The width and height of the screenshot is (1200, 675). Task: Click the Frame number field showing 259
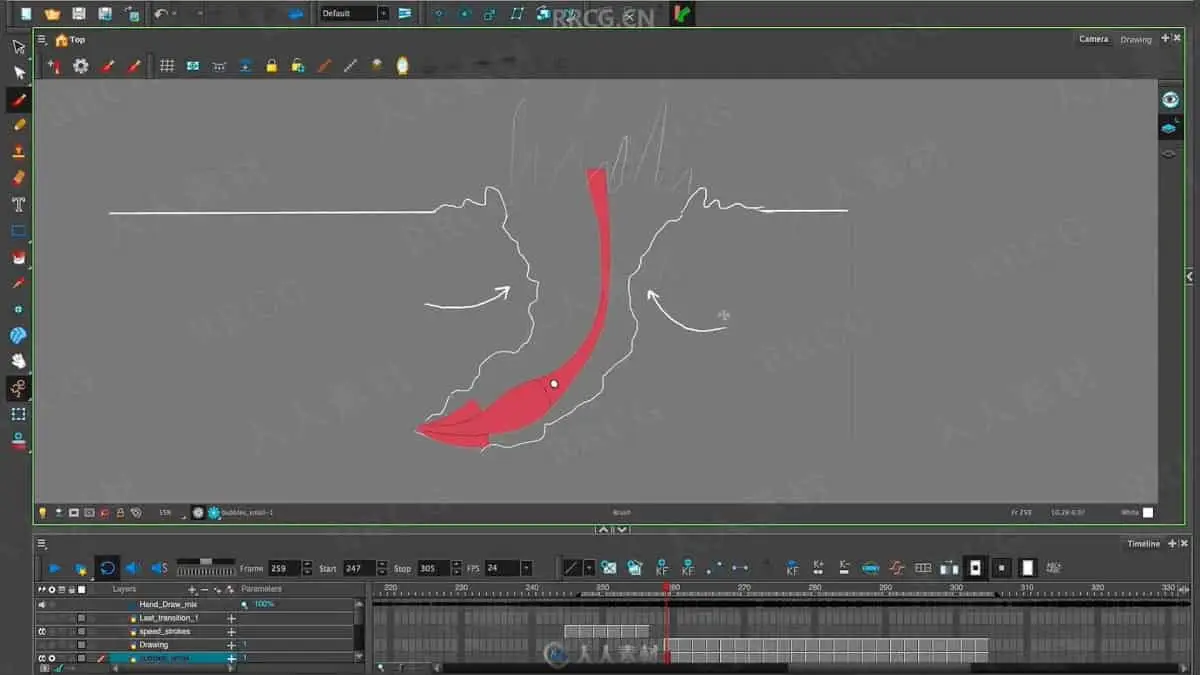tap(285, 568)
